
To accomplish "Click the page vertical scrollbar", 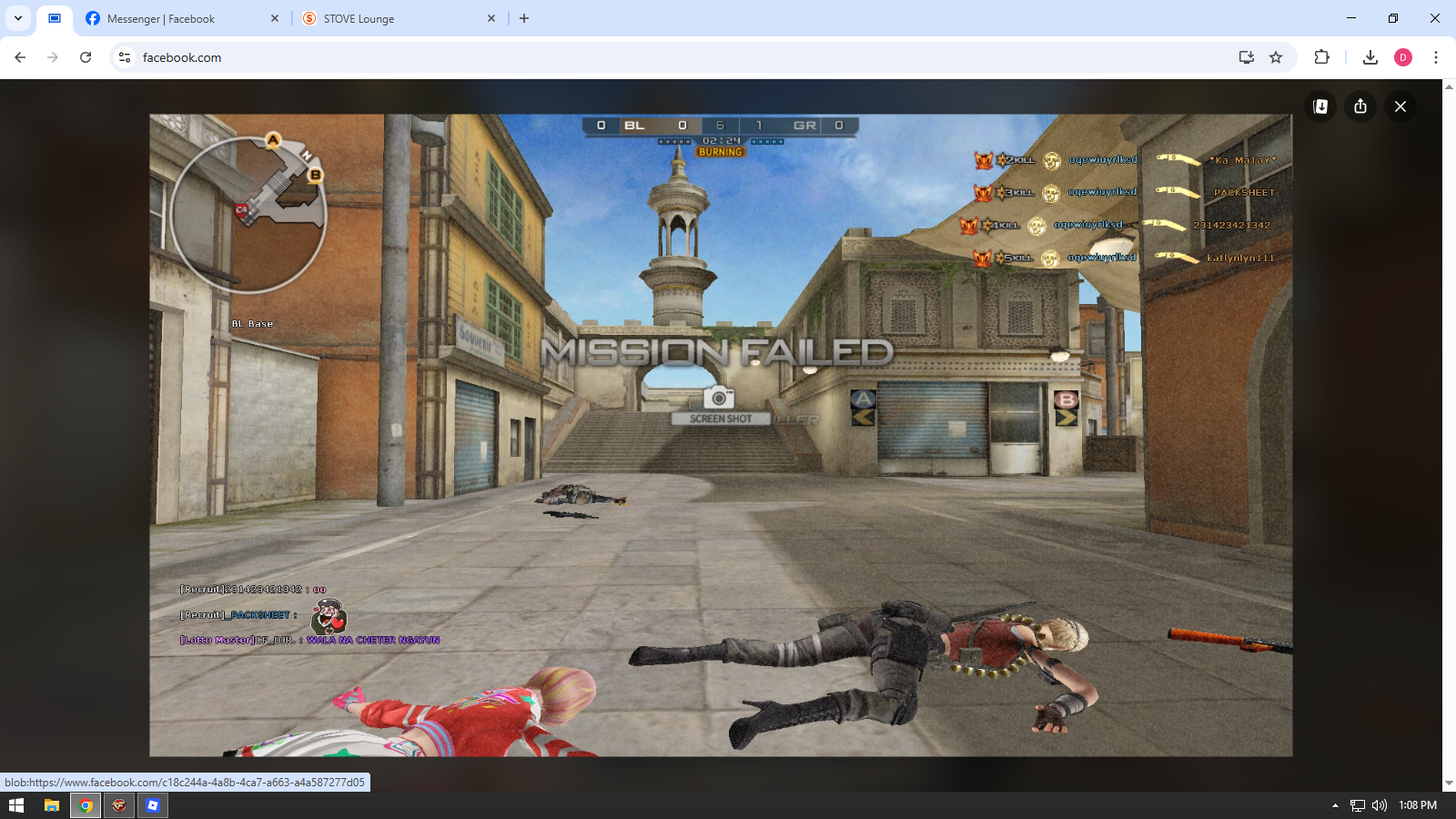I will (x=1449, y=435).
